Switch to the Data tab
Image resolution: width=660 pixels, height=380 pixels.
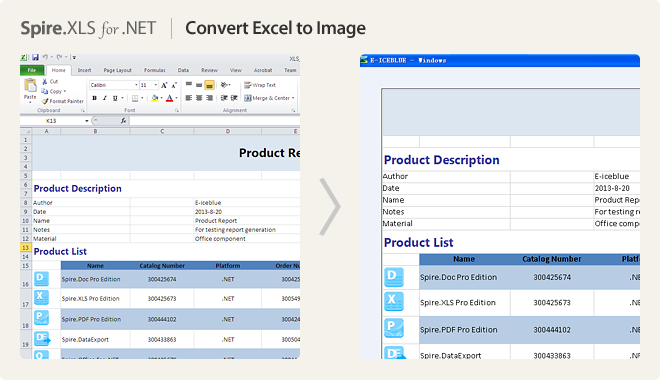pyautogui.click(x=183, y=70)
